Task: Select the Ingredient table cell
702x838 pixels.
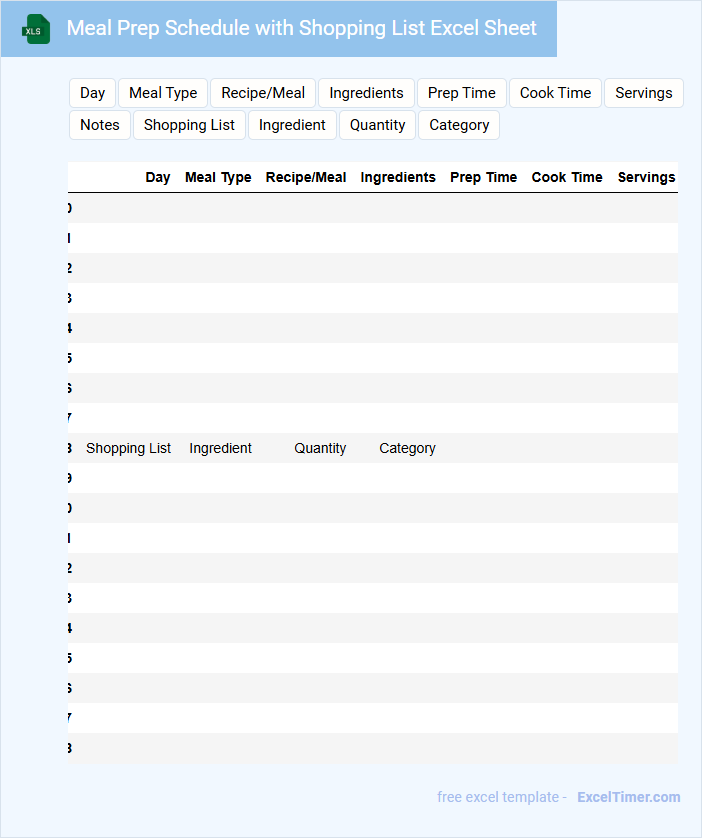Action: (x=220, y=448)
